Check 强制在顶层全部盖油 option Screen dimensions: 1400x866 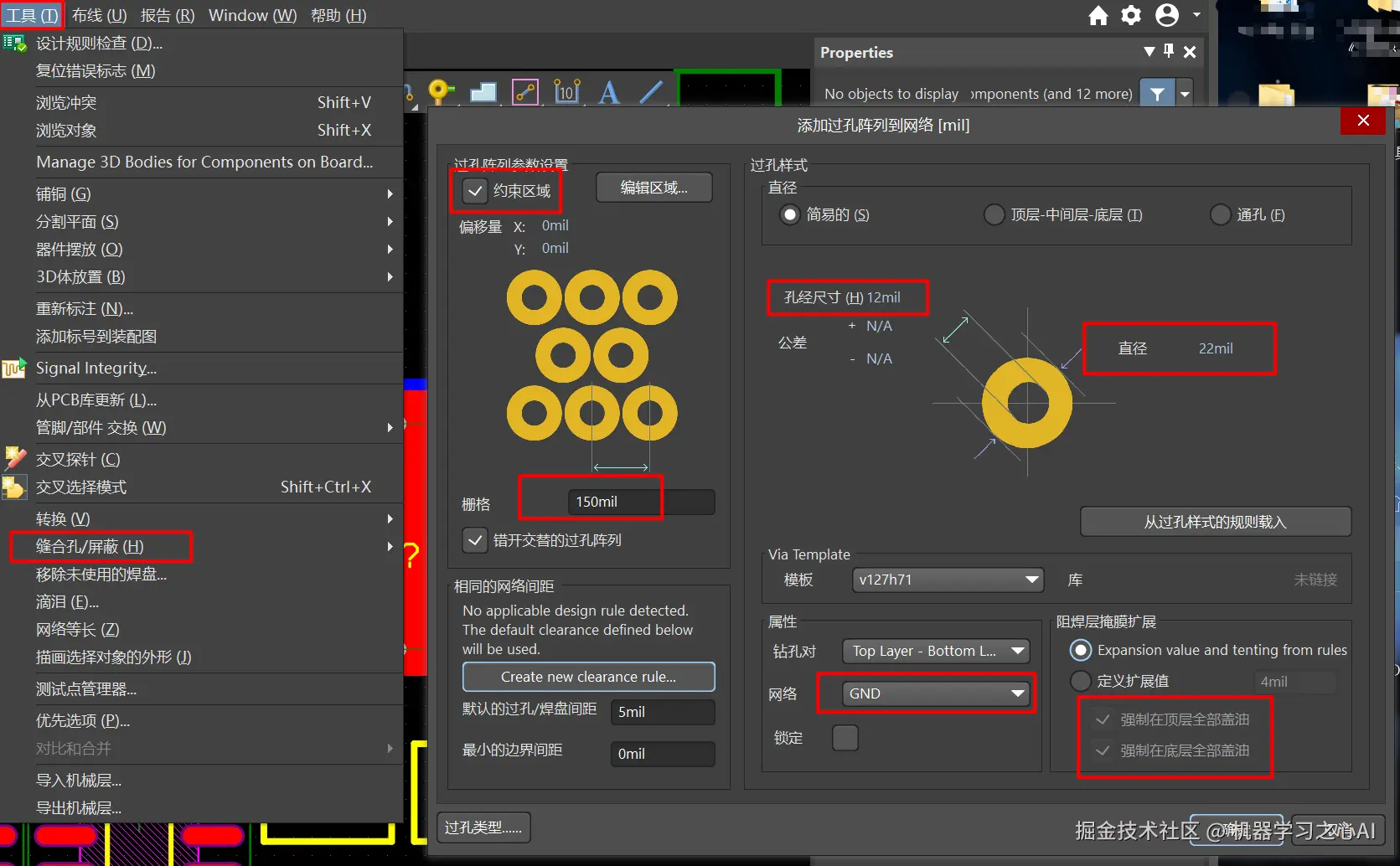[x=1103, y=719]
